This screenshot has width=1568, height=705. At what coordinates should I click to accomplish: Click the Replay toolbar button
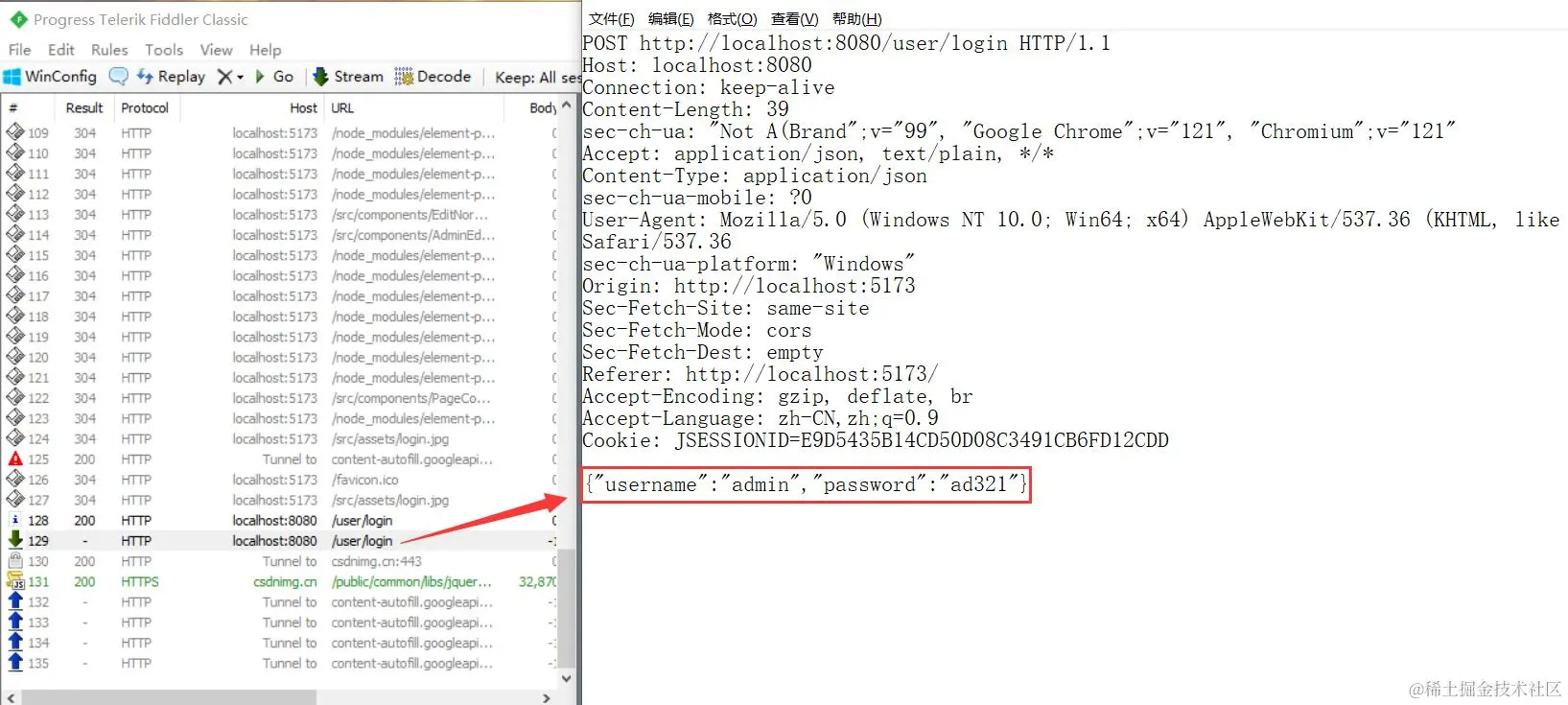click(171, 77)
